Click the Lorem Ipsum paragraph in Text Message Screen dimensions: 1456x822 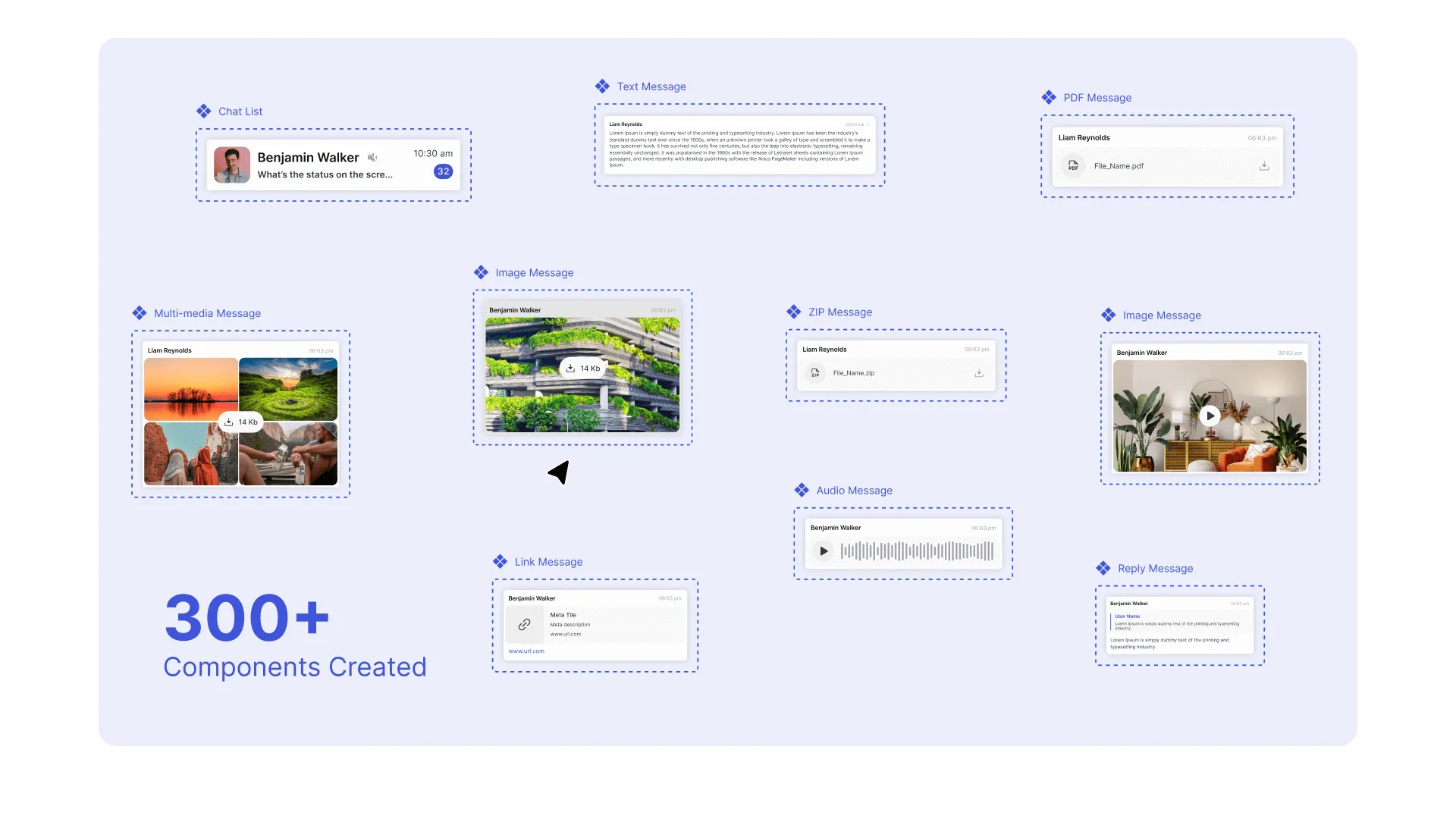point(739,149)
